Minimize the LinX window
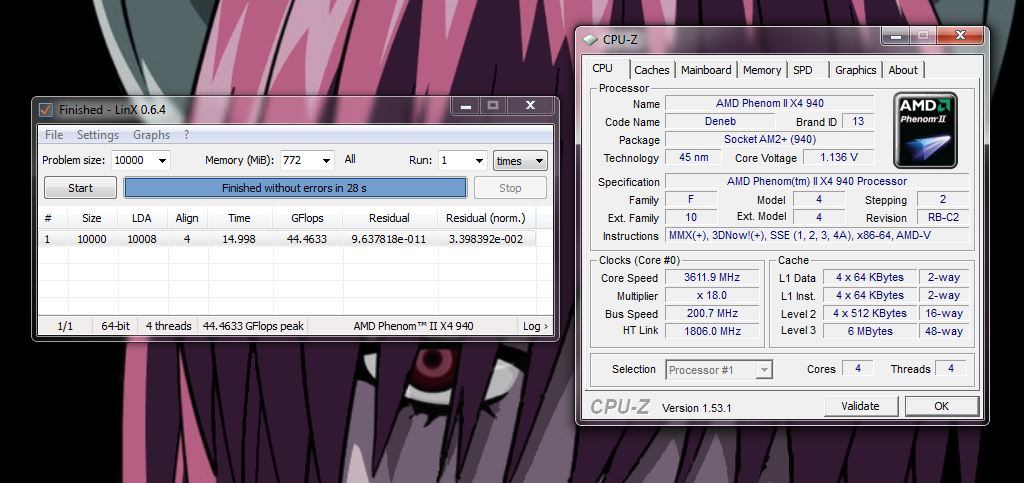The image size is (1024, 483). point(466,106)
